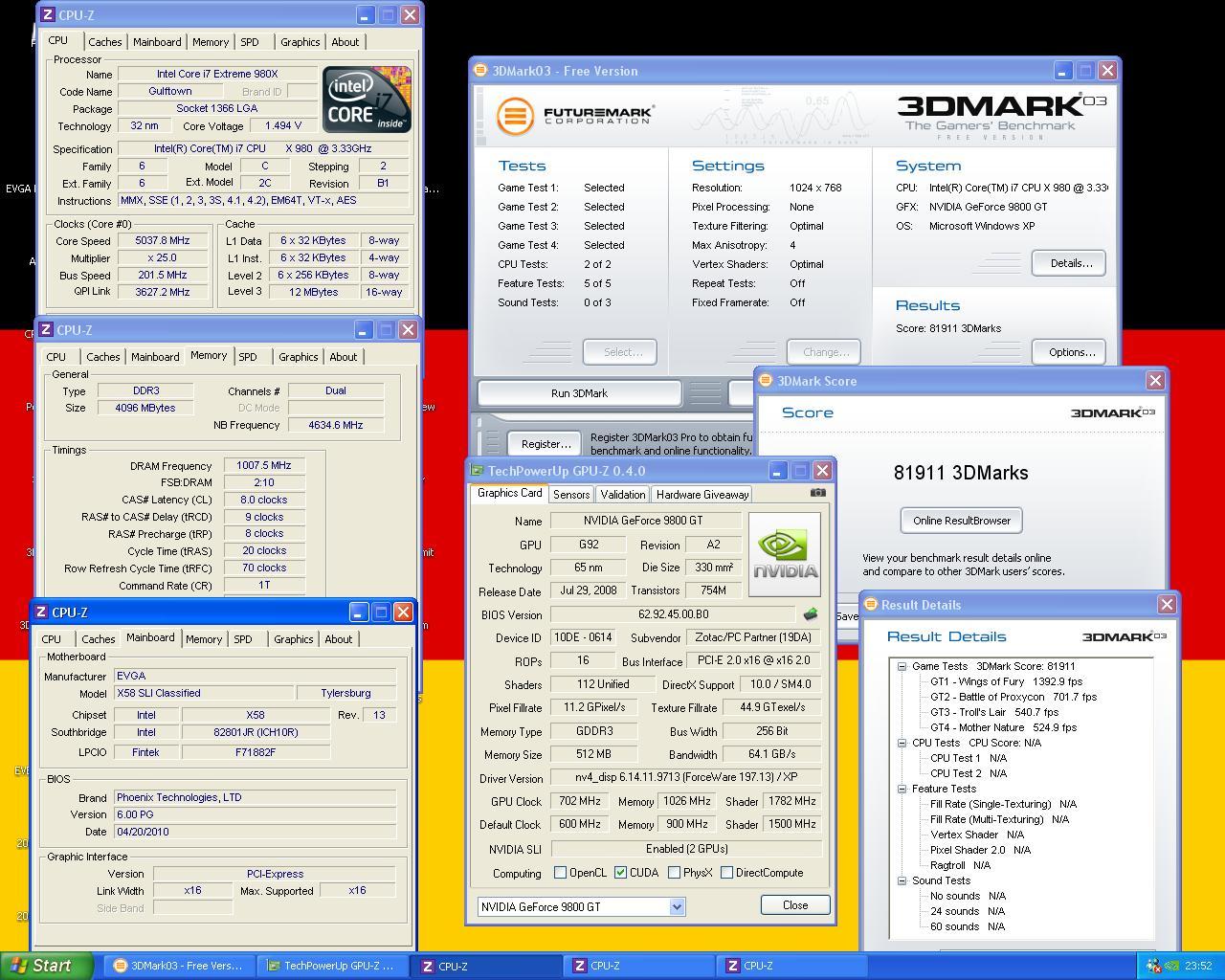Click the Online ResultBrowser button
The height and width of the screenshot is (980, 1225).
click(962, 521)
